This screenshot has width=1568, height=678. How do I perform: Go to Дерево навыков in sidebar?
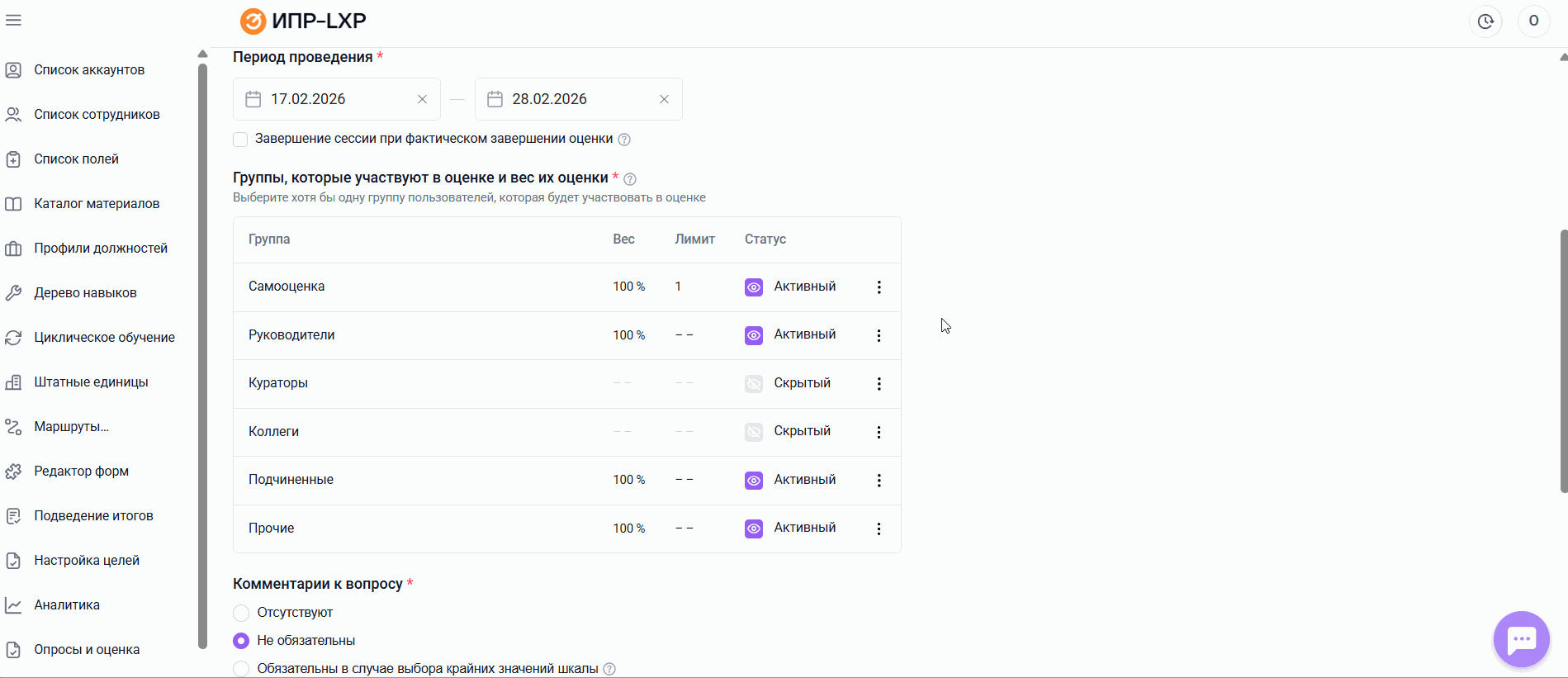pyautogui.click(x=85, y=293)
